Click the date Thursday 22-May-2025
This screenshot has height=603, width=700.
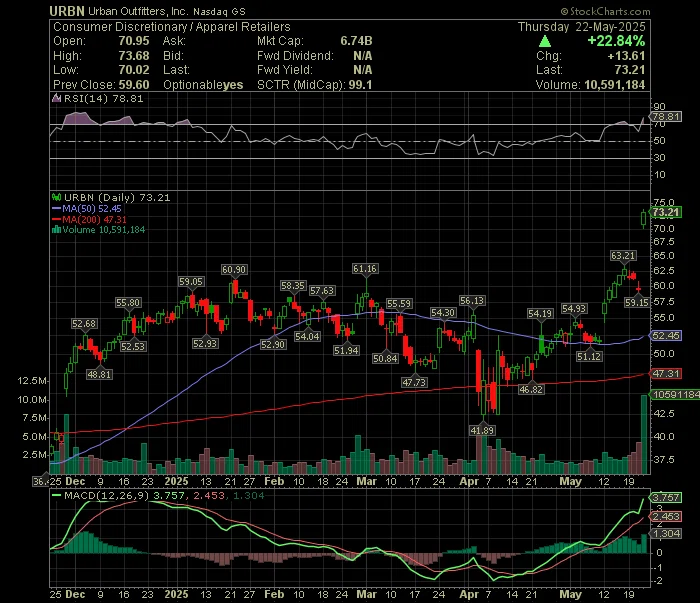coord(582,27)
